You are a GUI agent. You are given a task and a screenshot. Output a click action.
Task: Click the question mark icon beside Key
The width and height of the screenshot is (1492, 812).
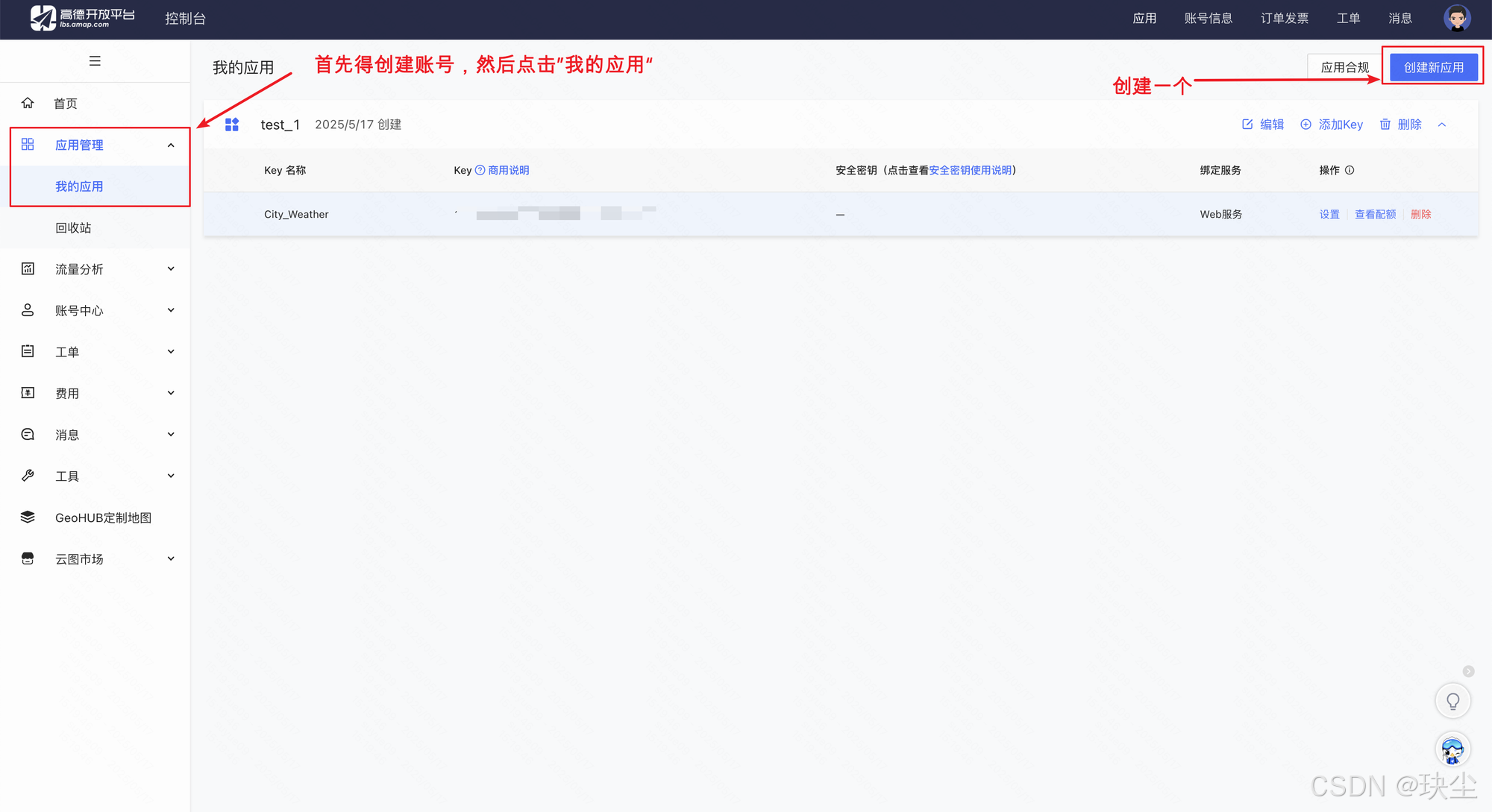(480, 170)
